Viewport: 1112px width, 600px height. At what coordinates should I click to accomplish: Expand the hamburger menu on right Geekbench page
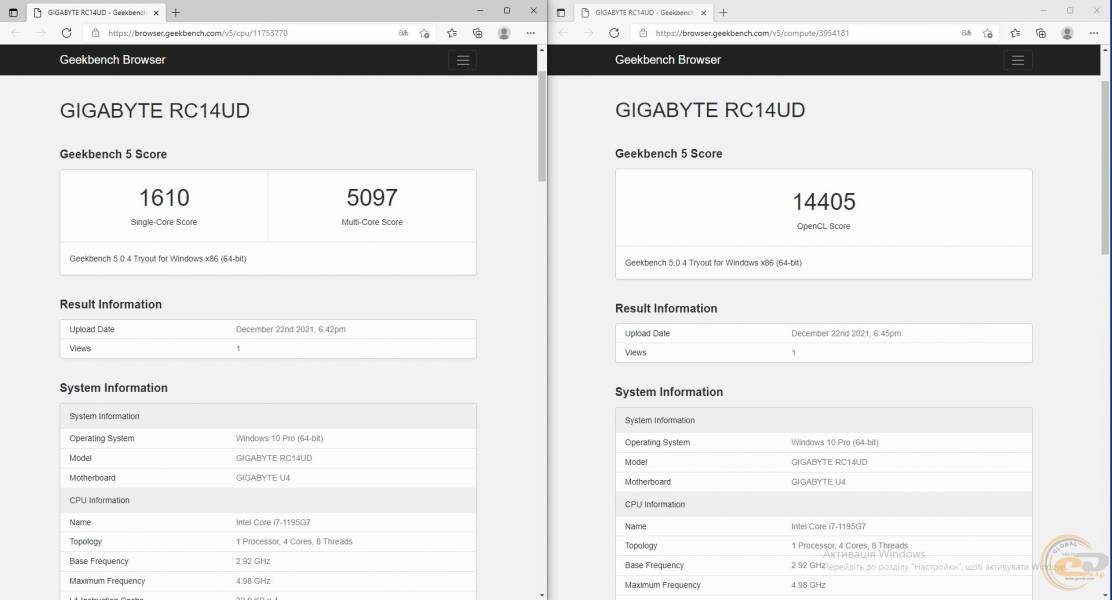pyautogui.click(x=1018, y=60)
